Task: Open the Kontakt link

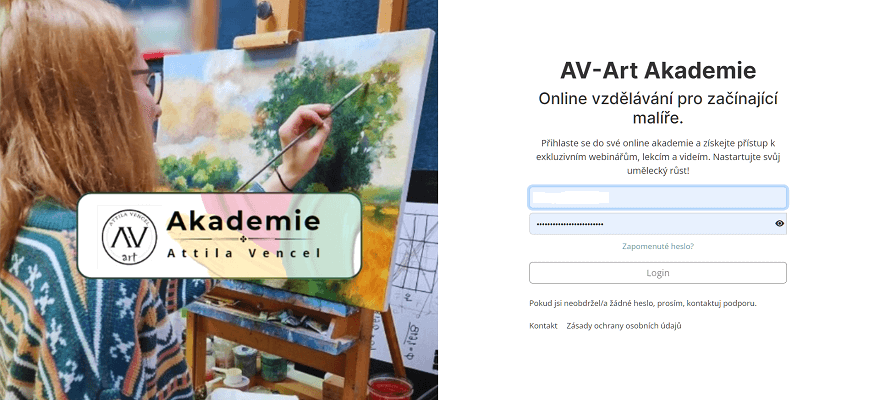Action: click(x=543, y=326)
